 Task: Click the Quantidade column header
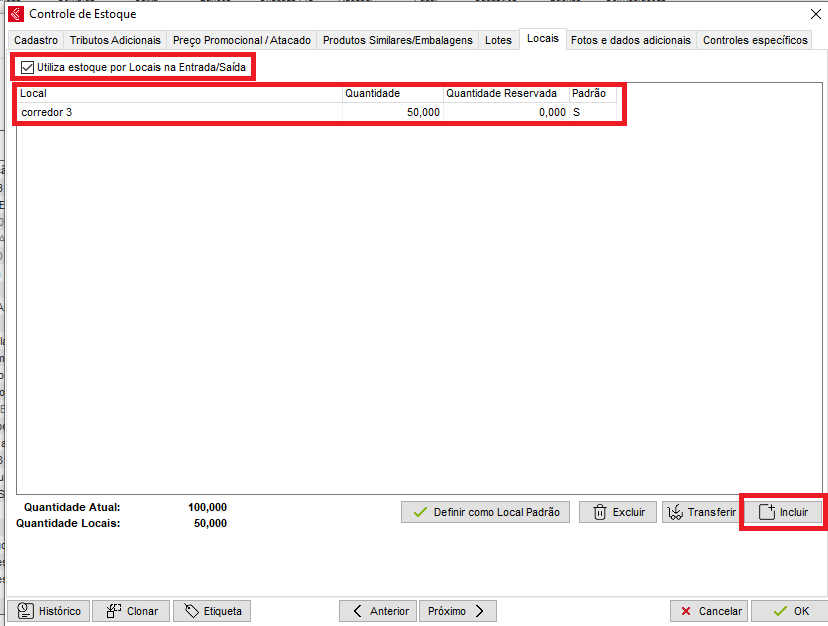point(392,93)
